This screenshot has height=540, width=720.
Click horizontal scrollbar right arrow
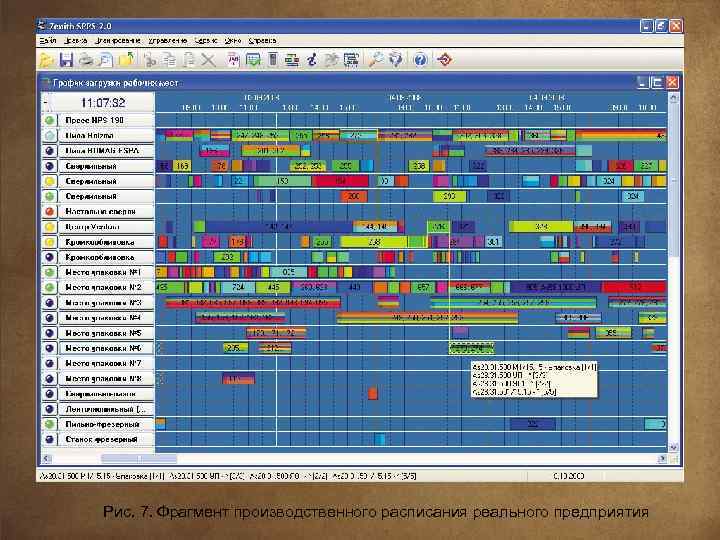pyautogui.click(x=662, y=458)
